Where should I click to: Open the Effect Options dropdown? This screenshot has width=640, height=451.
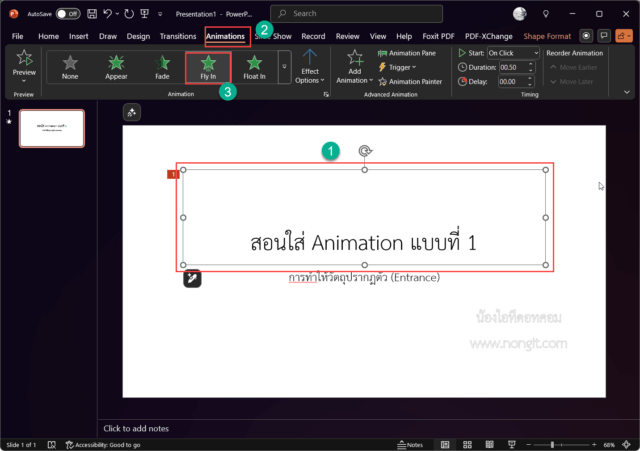(x=309, y=67)
